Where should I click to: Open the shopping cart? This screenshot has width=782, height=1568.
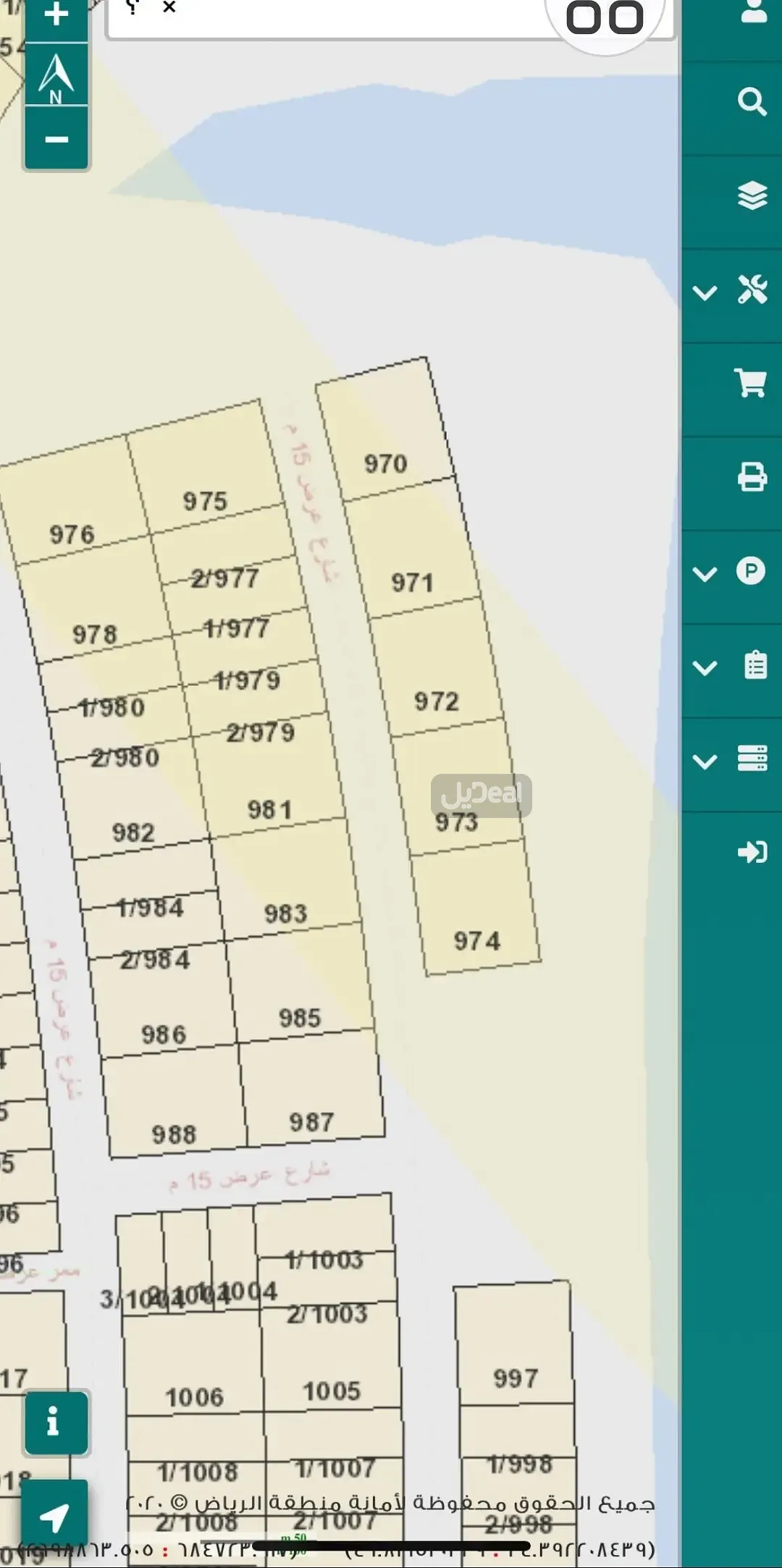pos(751,383)
